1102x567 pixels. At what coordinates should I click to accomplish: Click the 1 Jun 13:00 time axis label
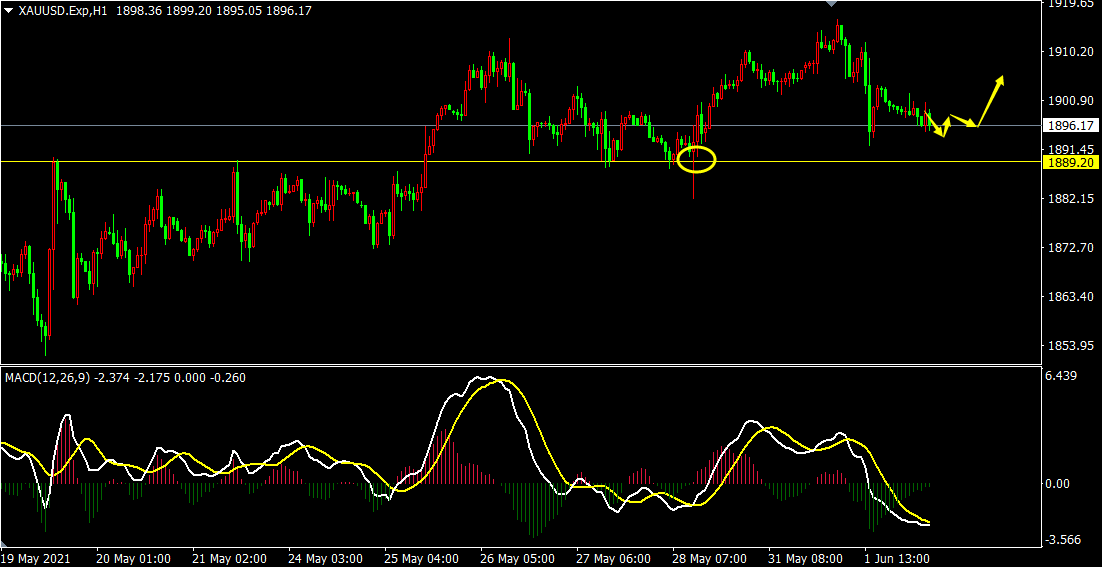point(897,558)
